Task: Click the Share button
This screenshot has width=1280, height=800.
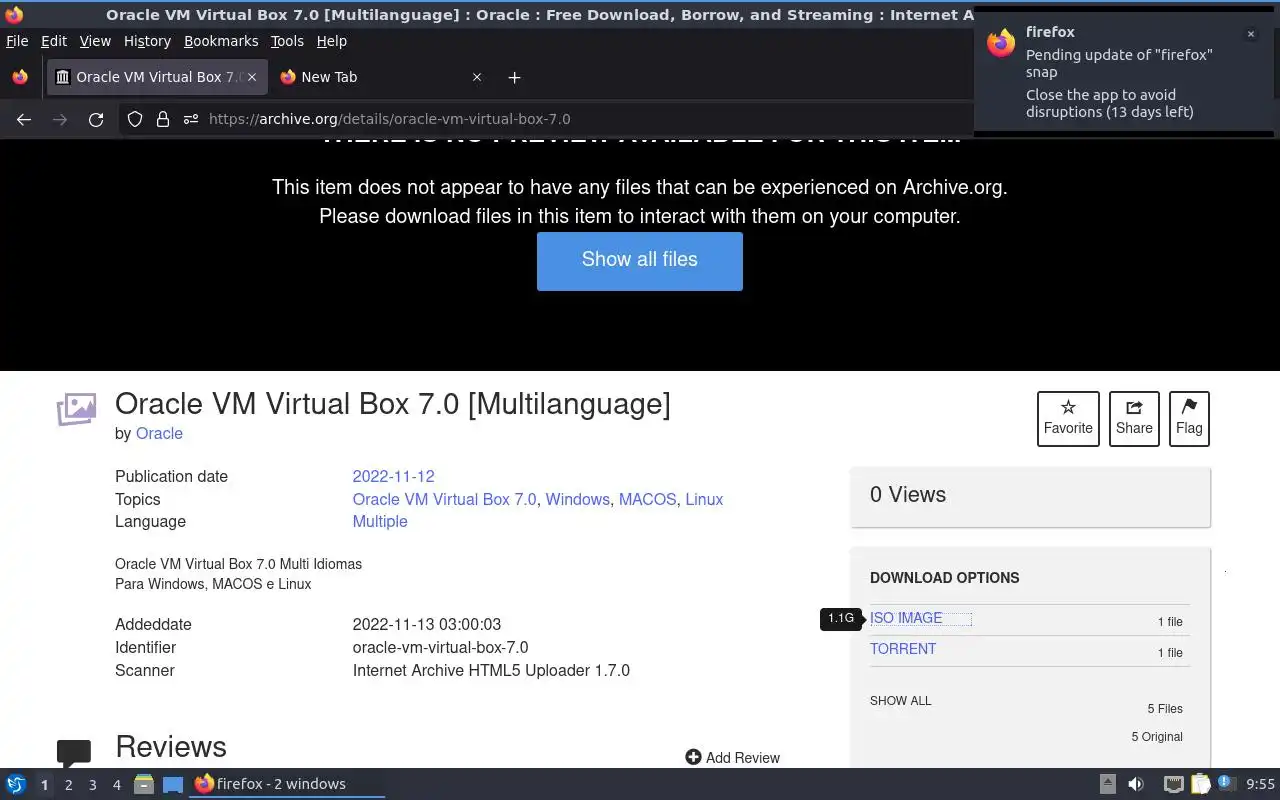Action: 1134,418
